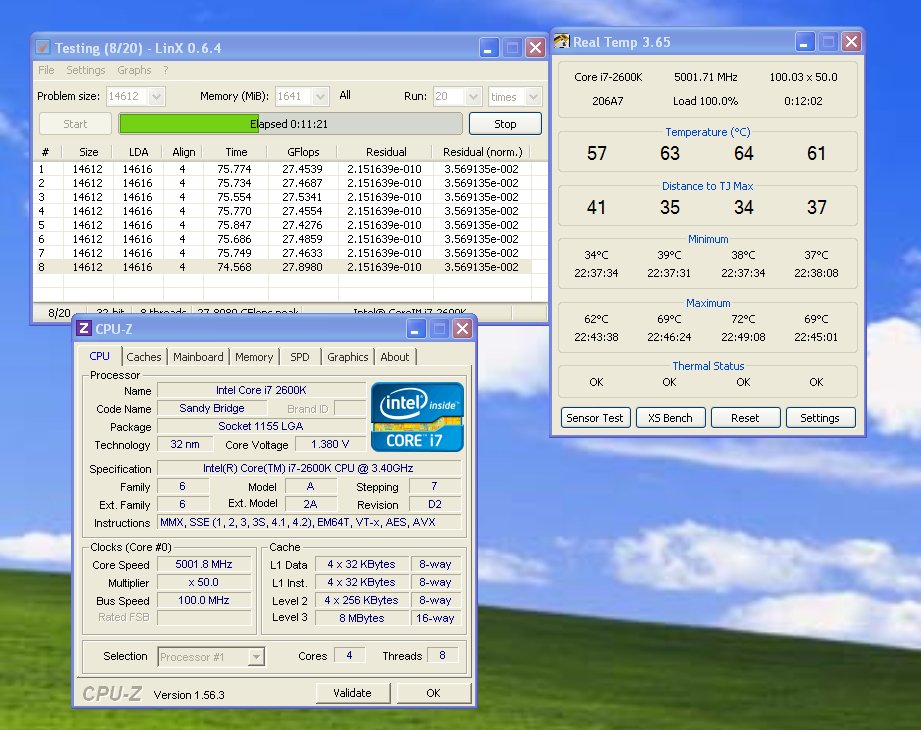Screen dimensions: 921x730
Task: Open the times unit dropdown in LinX
Action: [532, 97]
